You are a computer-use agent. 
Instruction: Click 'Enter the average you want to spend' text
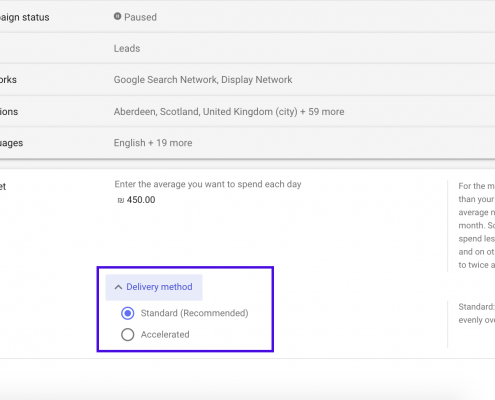pos(208,184)
